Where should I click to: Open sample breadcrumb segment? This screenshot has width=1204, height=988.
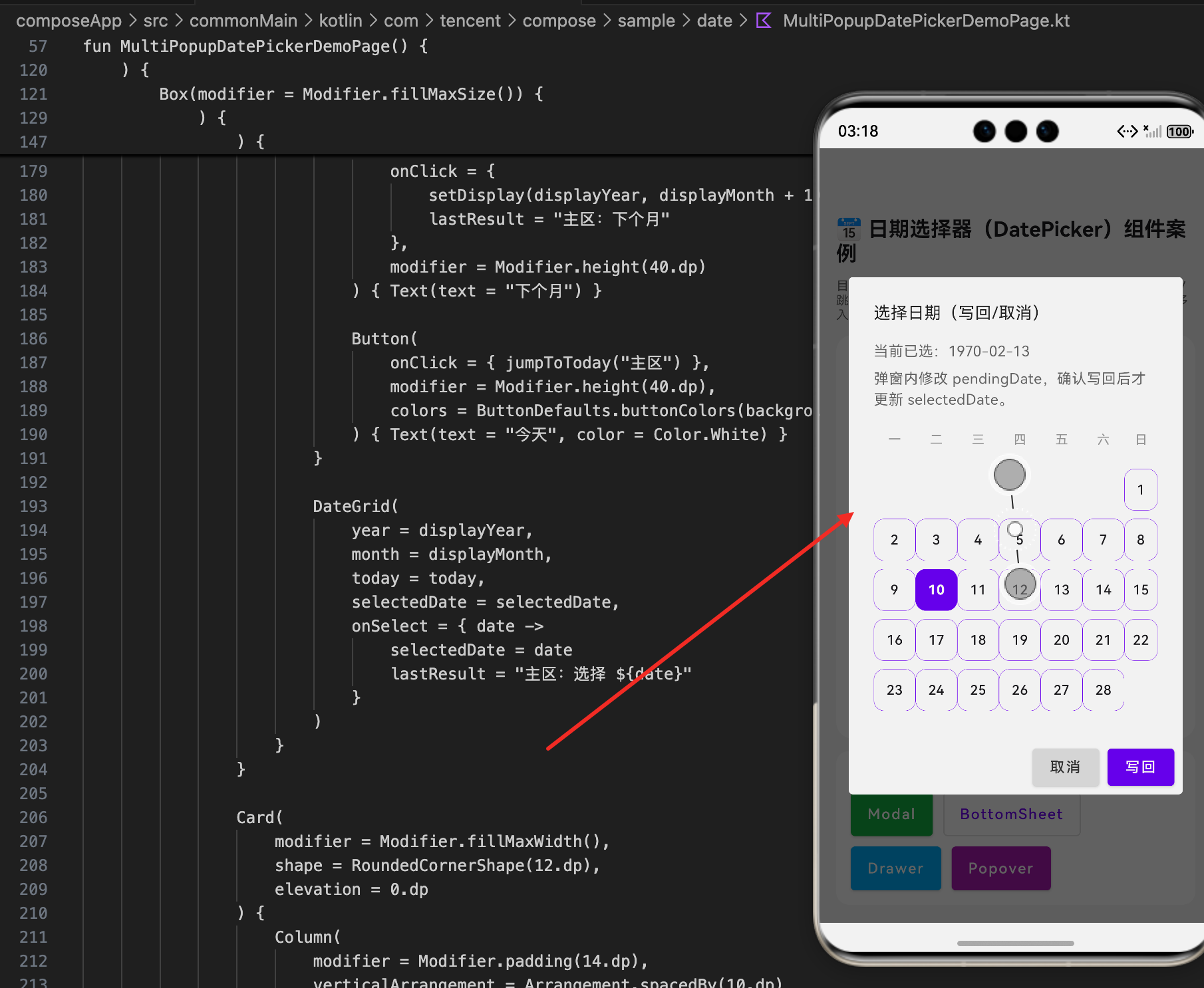pos(647,21)
